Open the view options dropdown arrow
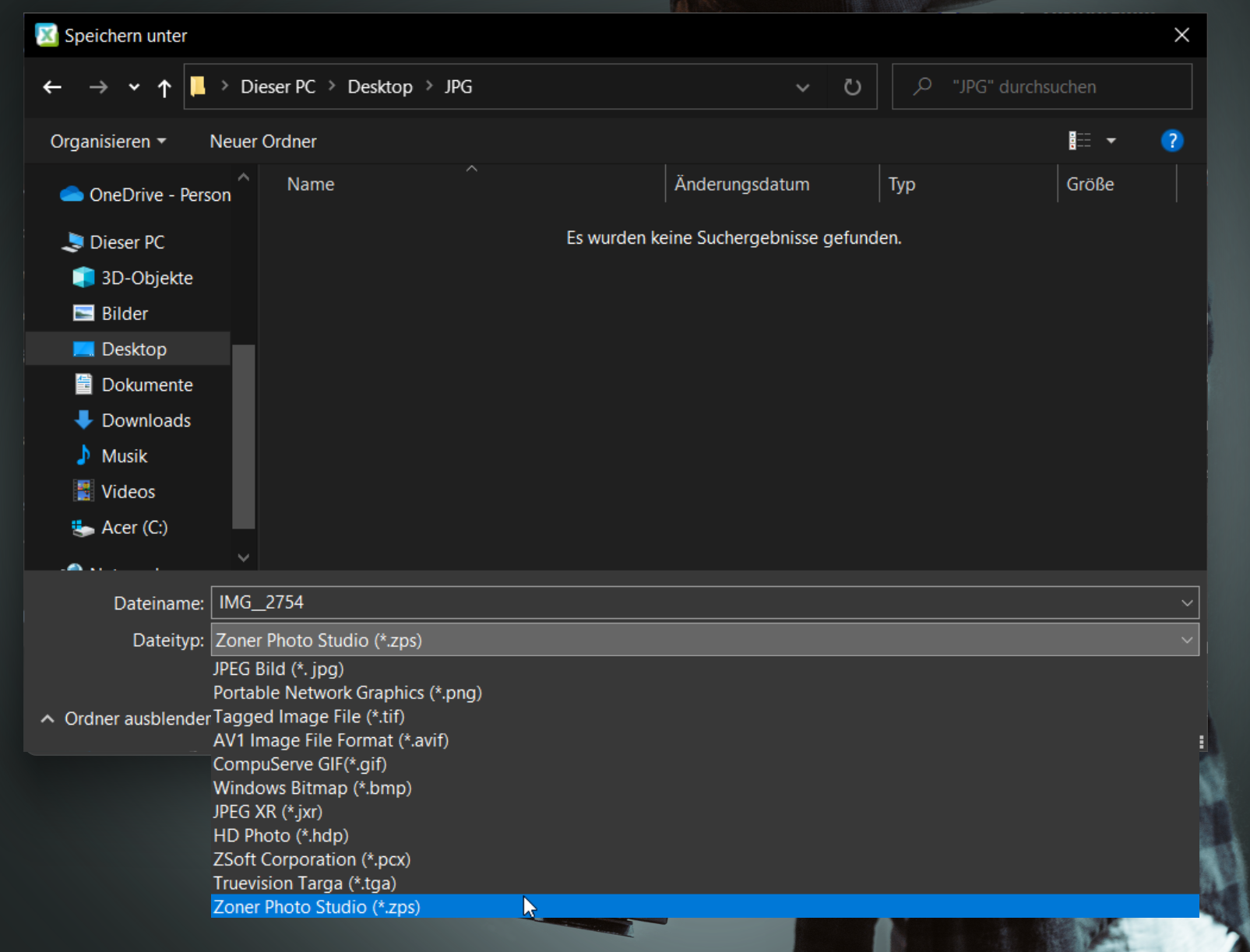Image resolution: width=1250 pixels, height=952 pixels. [x=1111, y=141]
